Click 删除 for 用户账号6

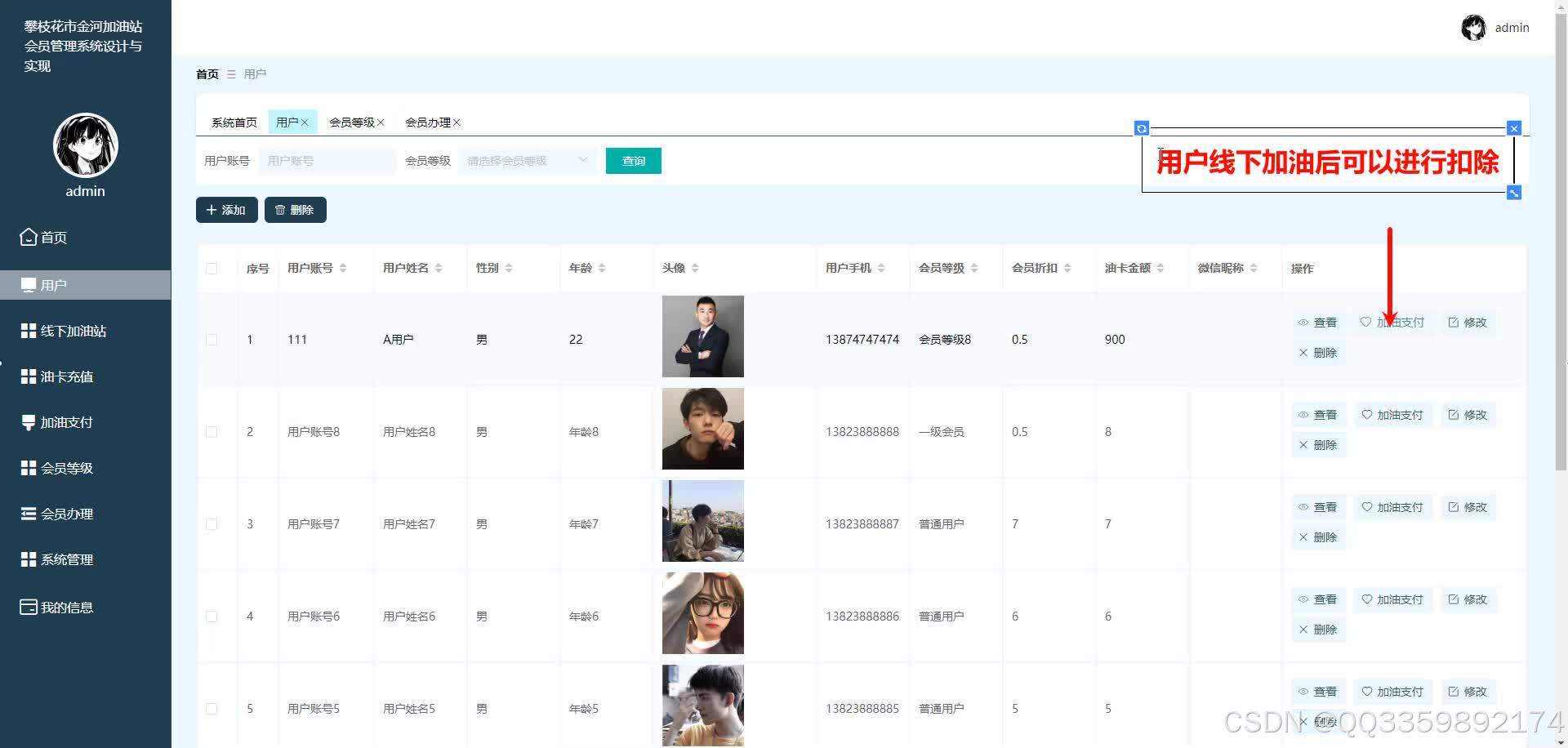point(1317,630)
